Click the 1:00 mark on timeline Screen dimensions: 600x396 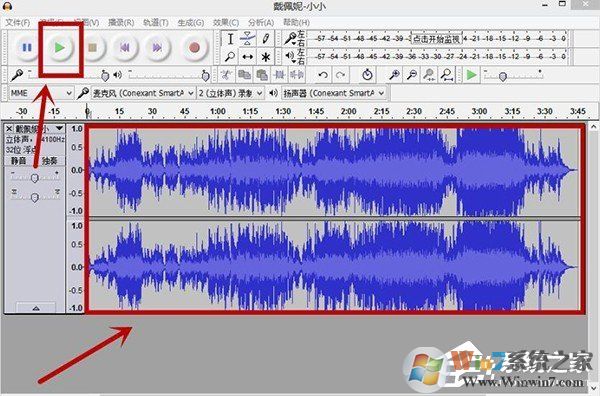tap(218, 111)
